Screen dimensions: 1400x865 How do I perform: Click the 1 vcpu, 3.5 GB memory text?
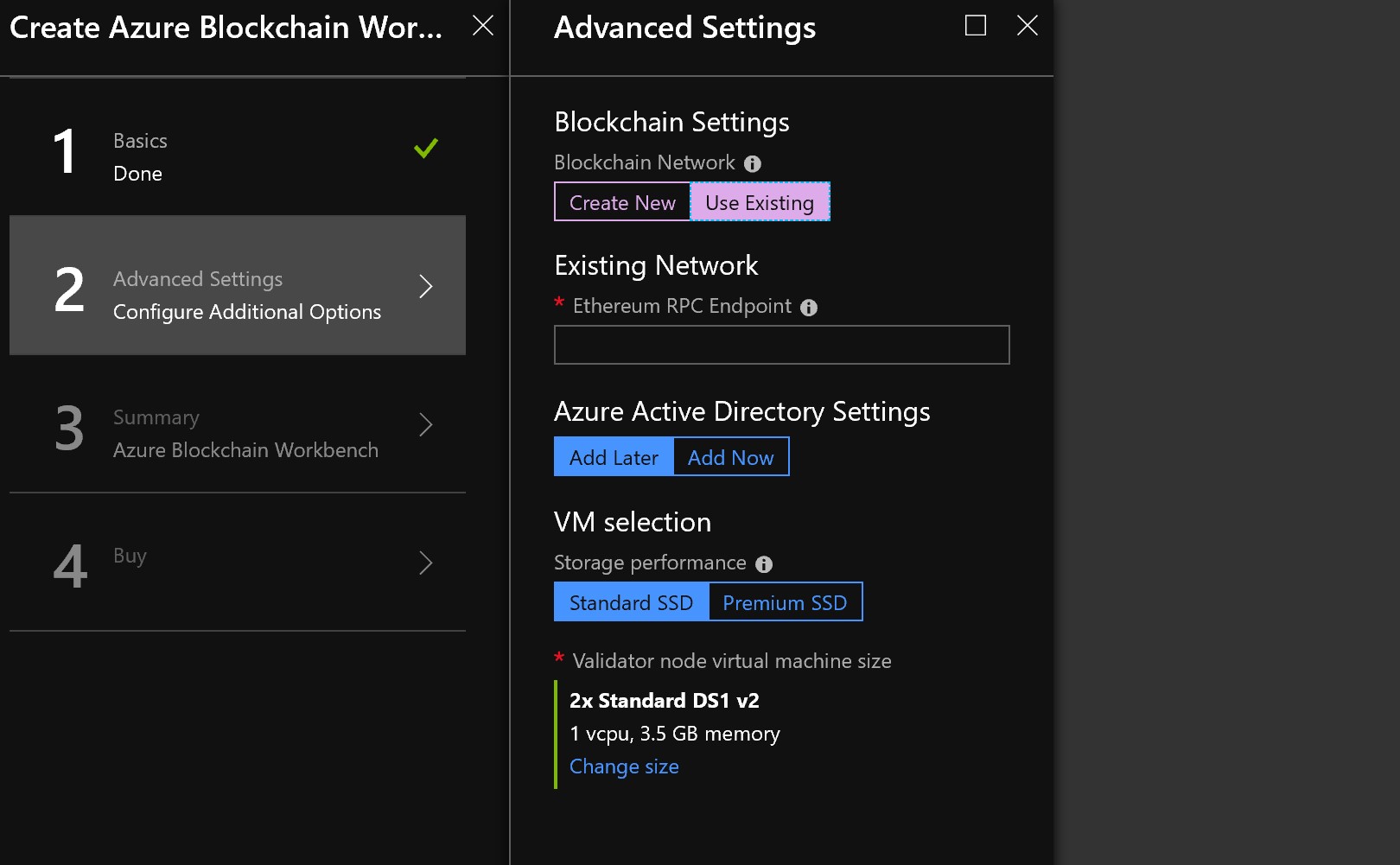674,734
